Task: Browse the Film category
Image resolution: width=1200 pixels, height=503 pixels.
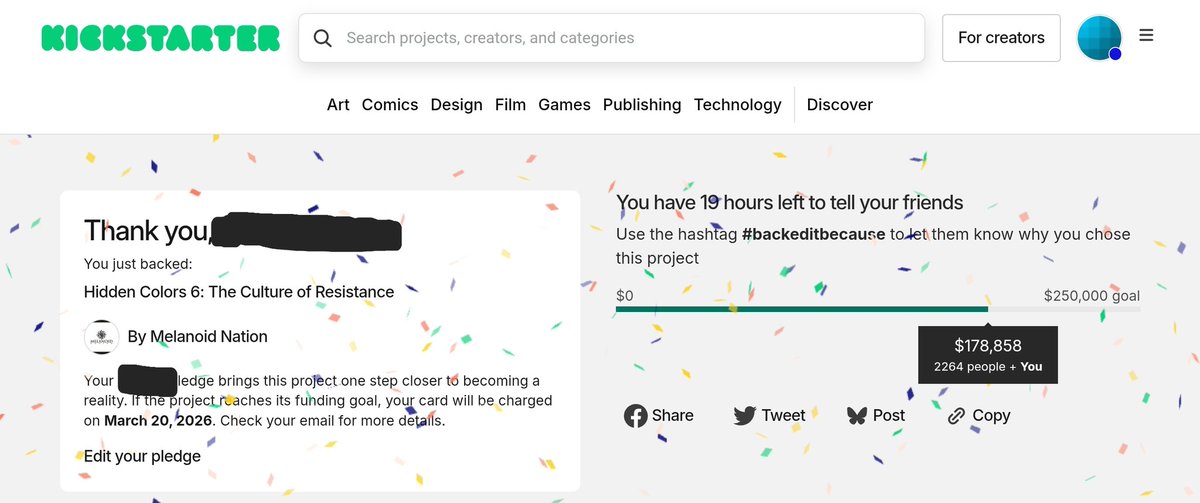Action: pyautogui.click(x=510, y=104)
